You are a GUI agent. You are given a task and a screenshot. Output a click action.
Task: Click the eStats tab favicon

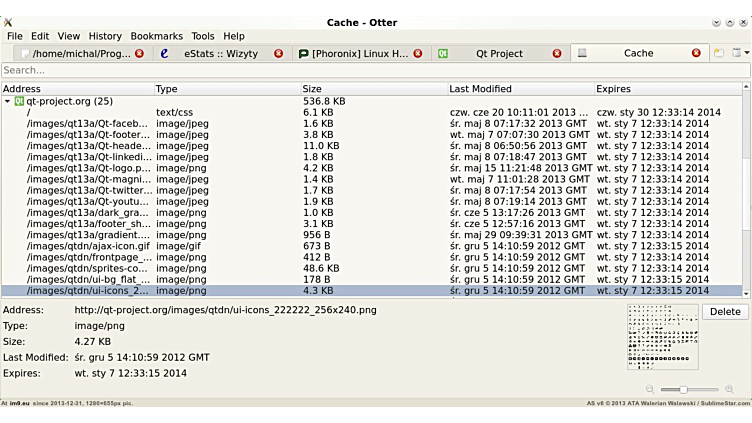point(164,54)
